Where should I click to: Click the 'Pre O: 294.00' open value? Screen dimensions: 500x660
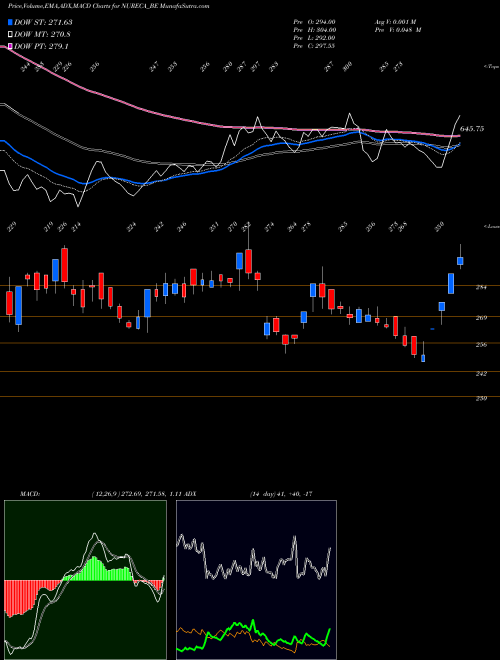[314, 21]
